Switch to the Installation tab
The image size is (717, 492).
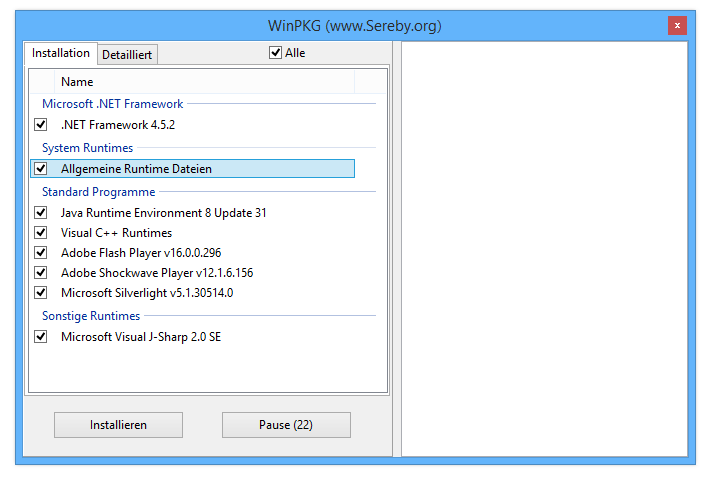click(x=60, y=53)
